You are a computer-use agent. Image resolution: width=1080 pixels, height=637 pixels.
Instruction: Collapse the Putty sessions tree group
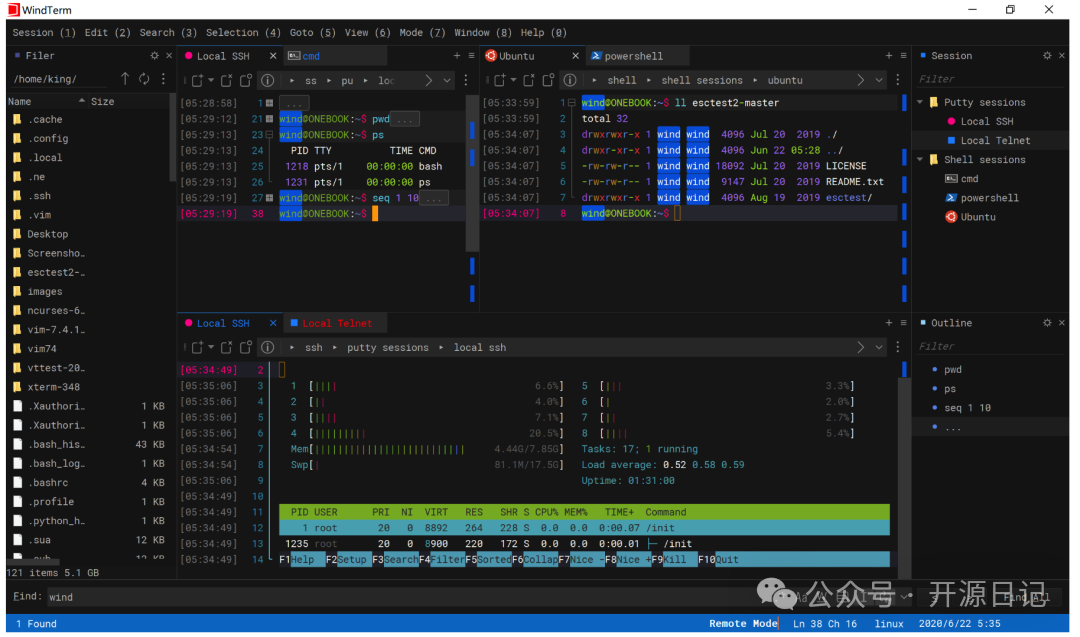(920, 102)
